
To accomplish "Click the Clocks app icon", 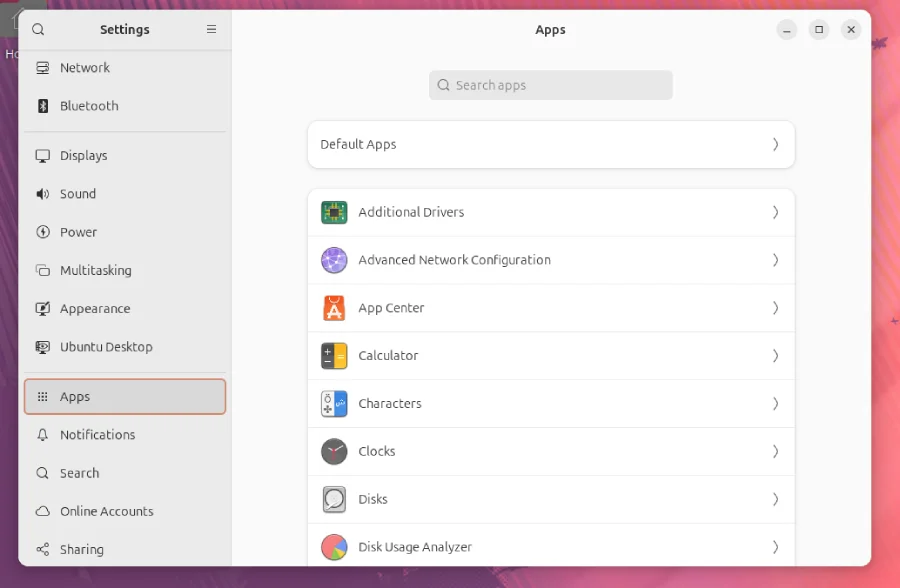I will [333, 451].
